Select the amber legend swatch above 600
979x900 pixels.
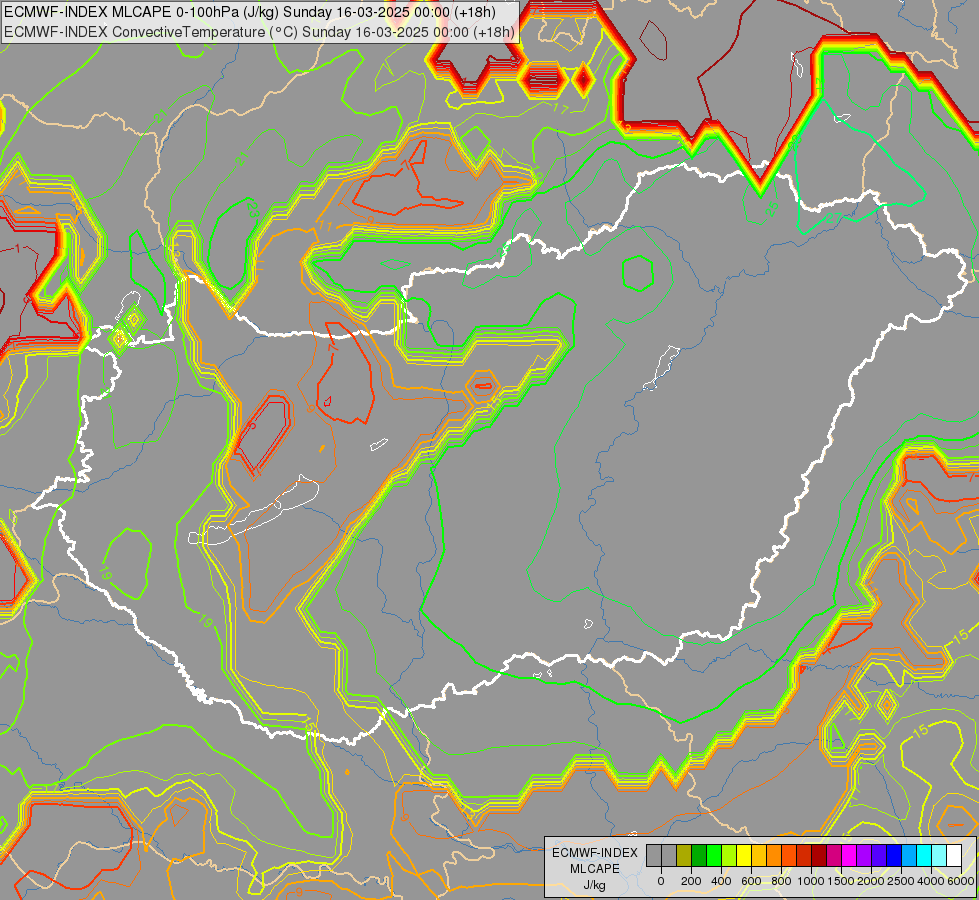tap(759, 855)
